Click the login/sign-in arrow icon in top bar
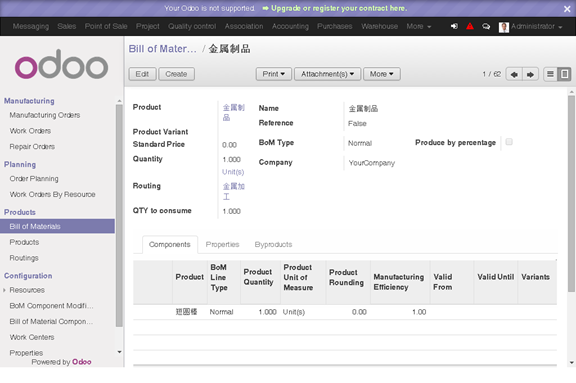This screenshot has width=576, height=383. coord(454,26)
